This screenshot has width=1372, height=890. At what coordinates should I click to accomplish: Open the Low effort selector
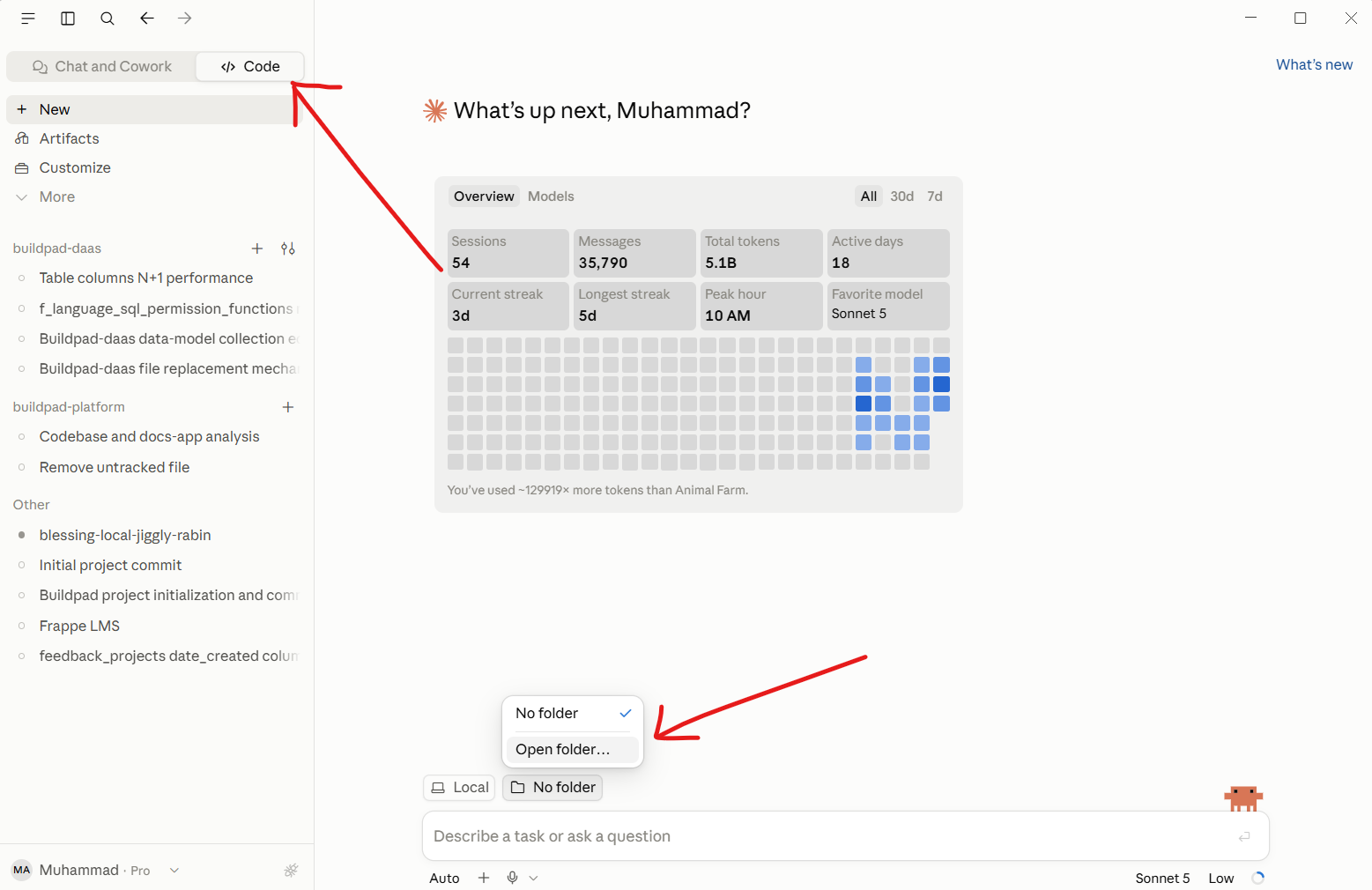pyautogui.click(x=1220, y=878)
